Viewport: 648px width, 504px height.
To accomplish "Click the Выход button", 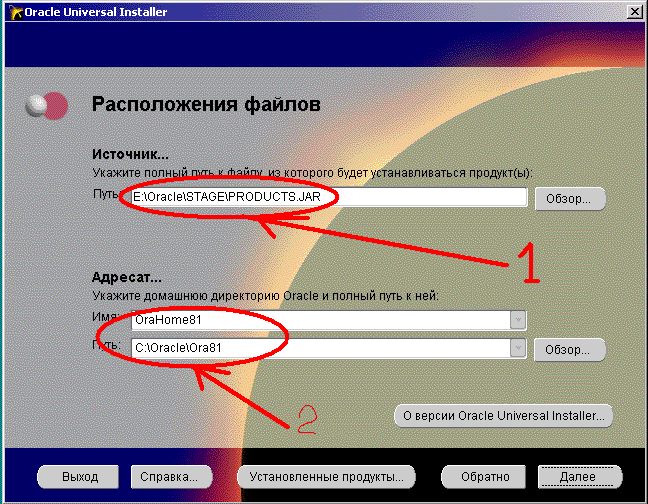I will click(79, 477).
